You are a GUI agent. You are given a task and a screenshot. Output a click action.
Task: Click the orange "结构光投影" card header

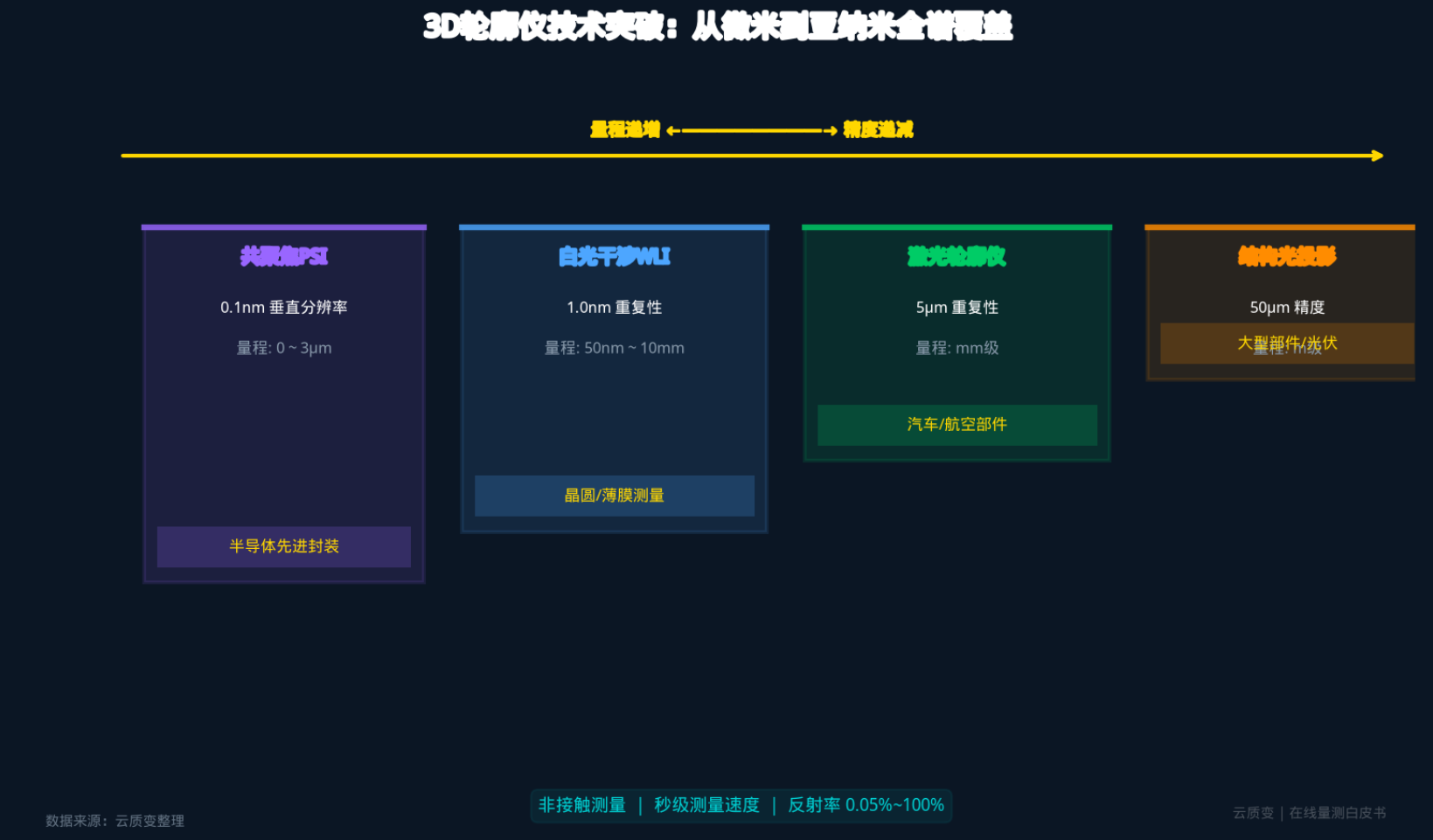coord(1287,256)
